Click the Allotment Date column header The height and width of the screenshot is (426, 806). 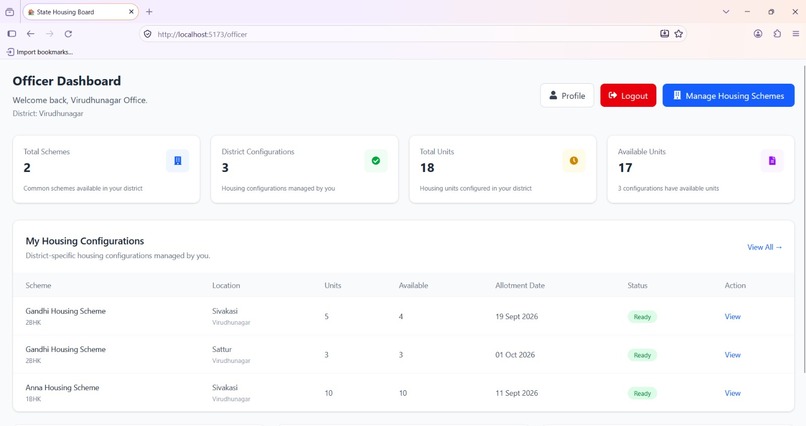click(x=520, y=285)
